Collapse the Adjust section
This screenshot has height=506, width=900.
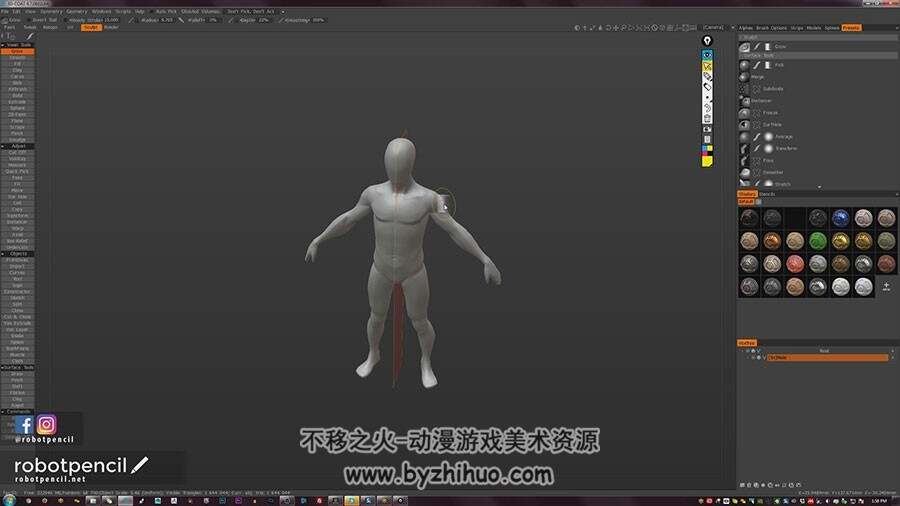pos(3,146)
